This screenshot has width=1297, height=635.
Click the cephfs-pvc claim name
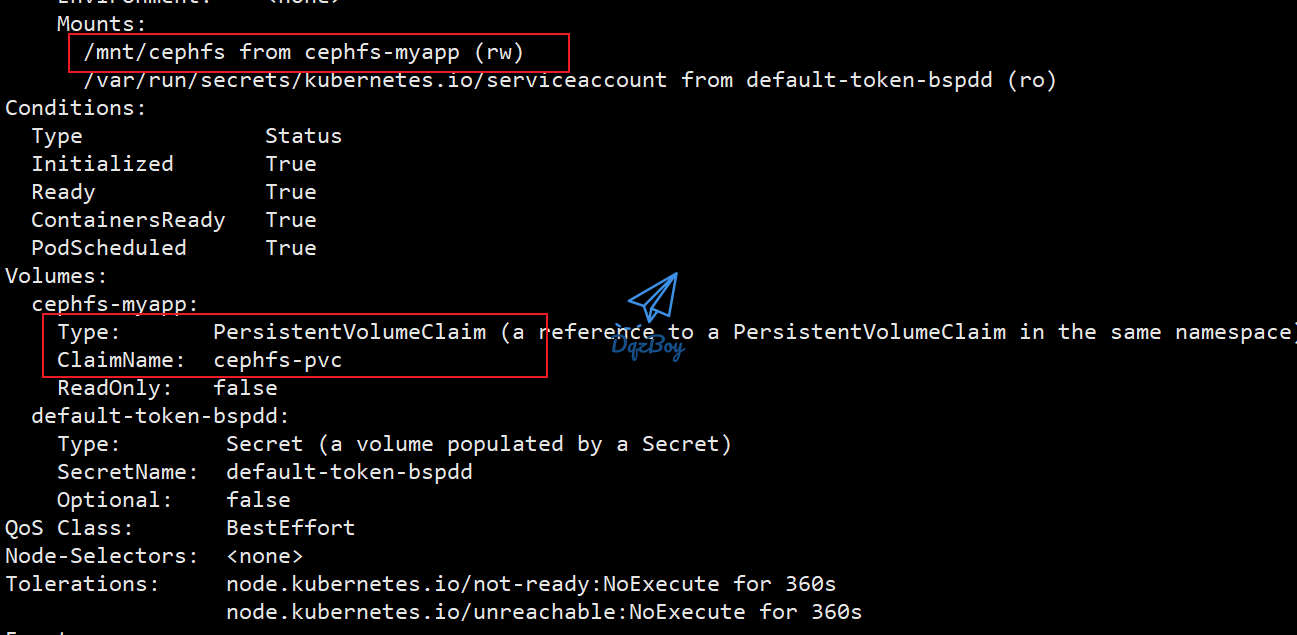click(278, 360)
